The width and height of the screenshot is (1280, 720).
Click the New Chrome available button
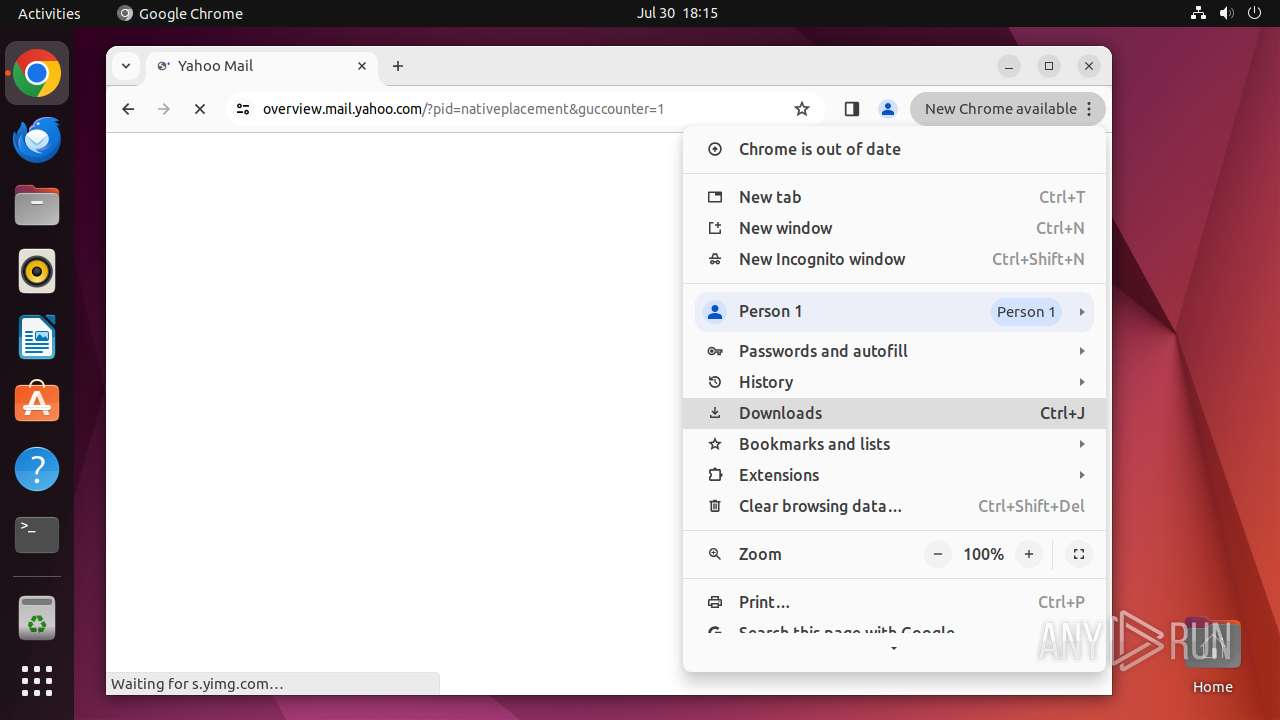[x=1008, y=109]
